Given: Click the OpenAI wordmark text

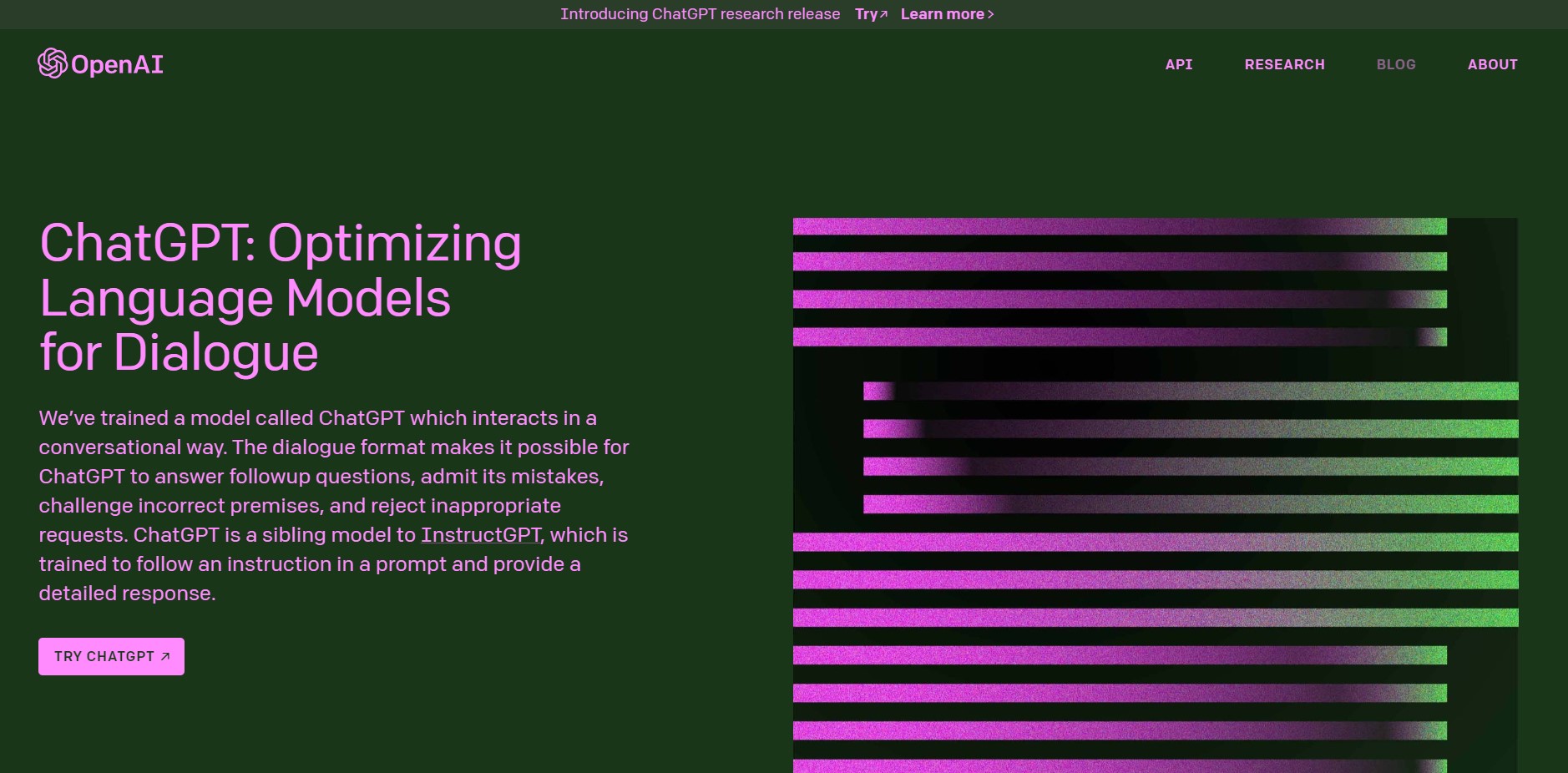Looking at the screenshot, I should coord(117,64).
